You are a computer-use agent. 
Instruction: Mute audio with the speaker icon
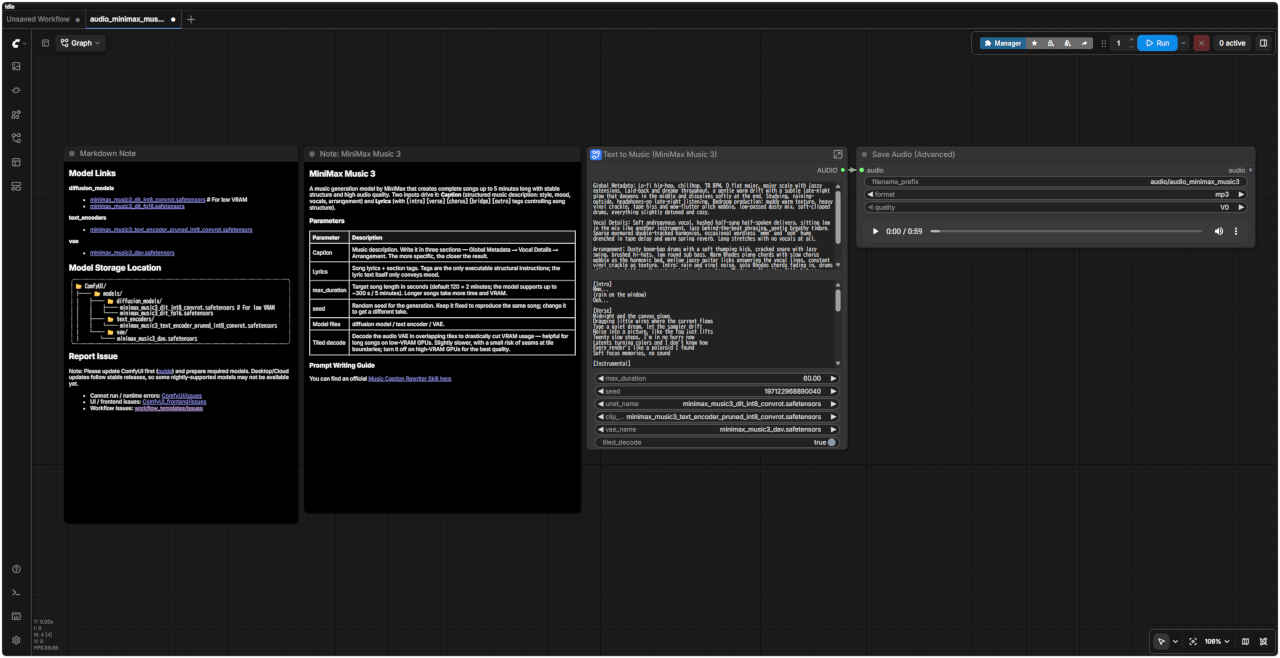(1218, 231)
